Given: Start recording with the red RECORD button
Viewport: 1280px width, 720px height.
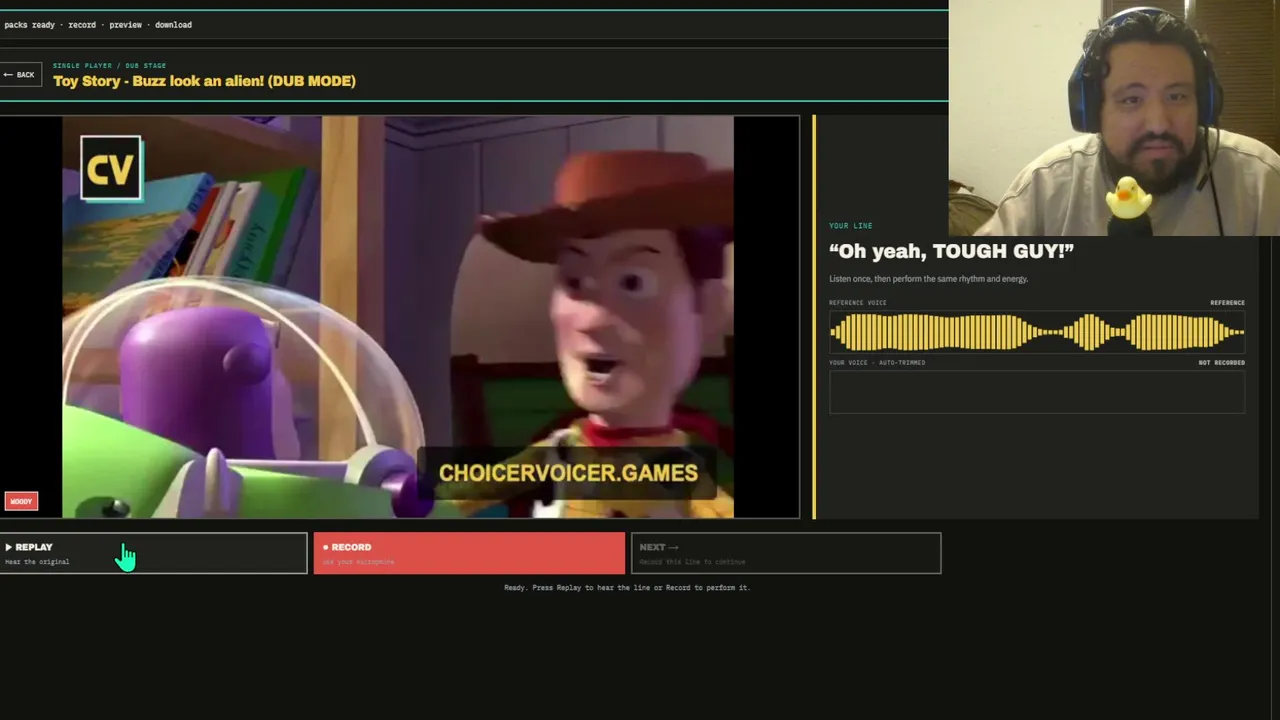Looking at the screenshot, I should point(469,553).
